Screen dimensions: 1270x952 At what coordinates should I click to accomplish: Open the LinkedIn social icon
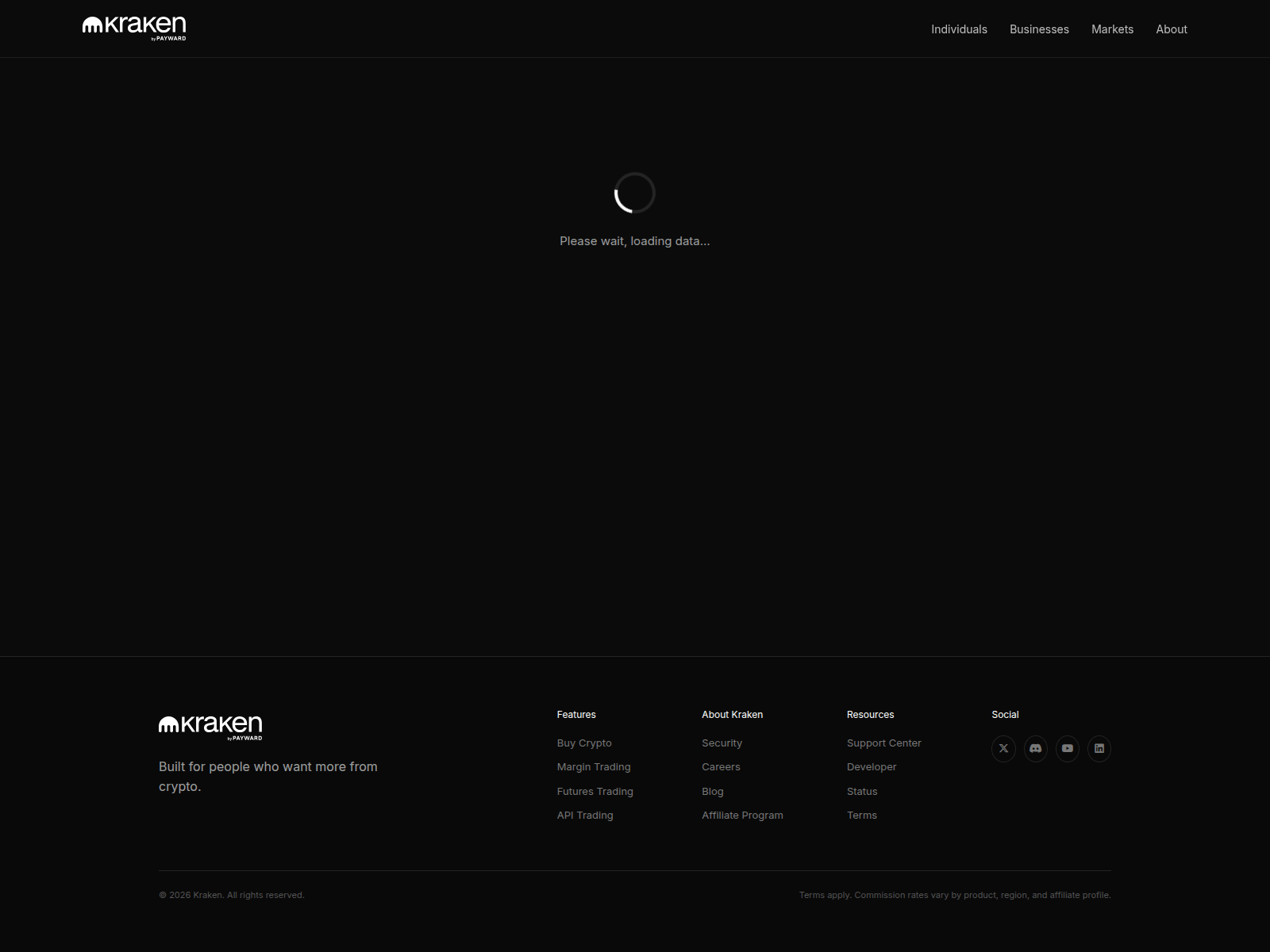coord(1099,748)
